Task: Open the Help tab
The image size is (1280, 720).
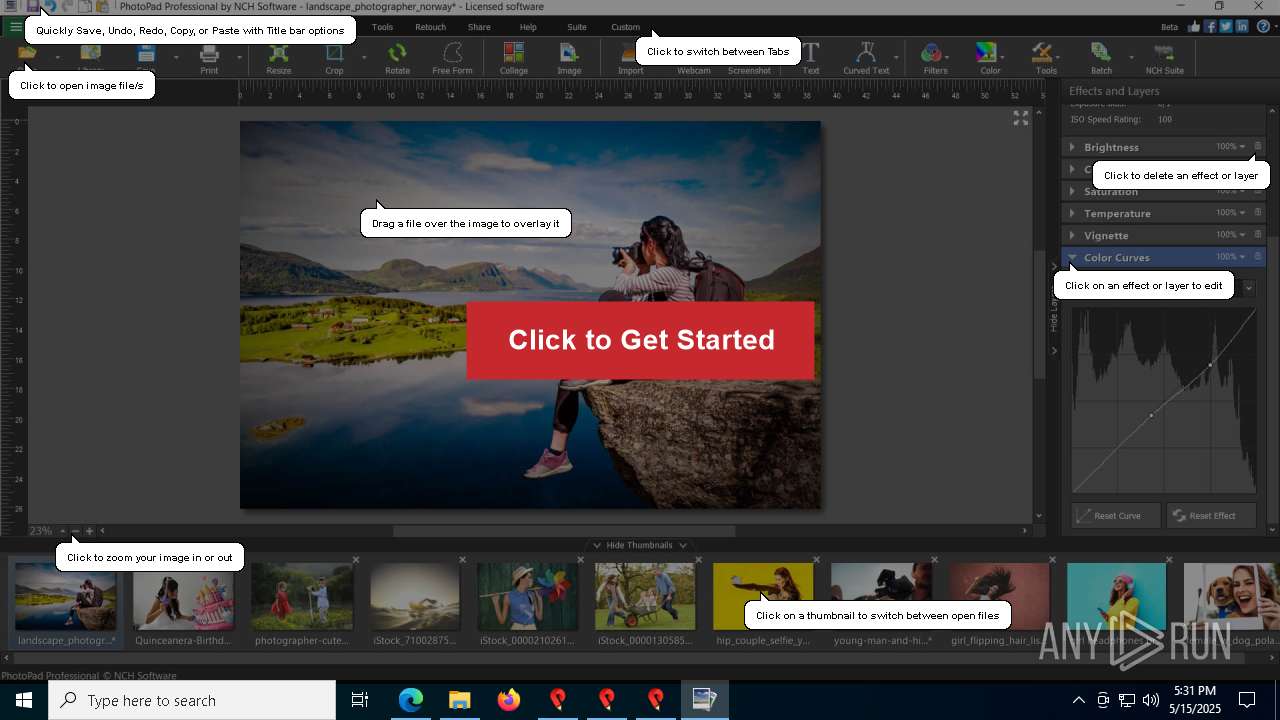Action: [x=528, y=27]
